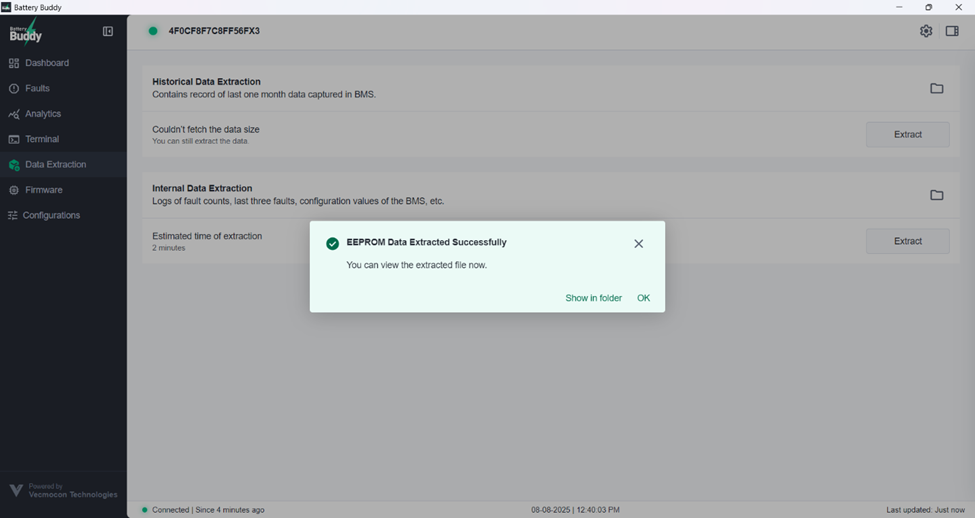The width and height of the screenshot is (975, 518).
Task: Toggle the right side panel icon
Action: tap(952, 31)
